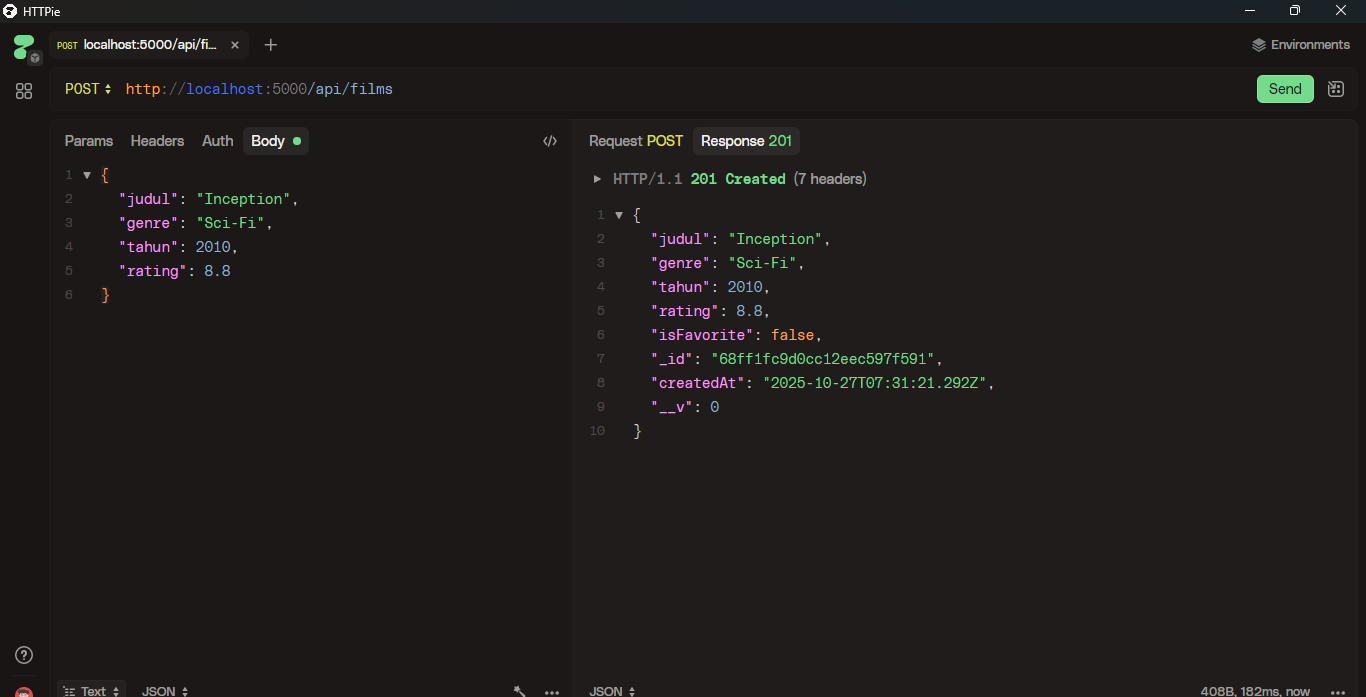Collapse the response JSON root object
Viewport: 1366px width, 697px height.
point(619,215)
